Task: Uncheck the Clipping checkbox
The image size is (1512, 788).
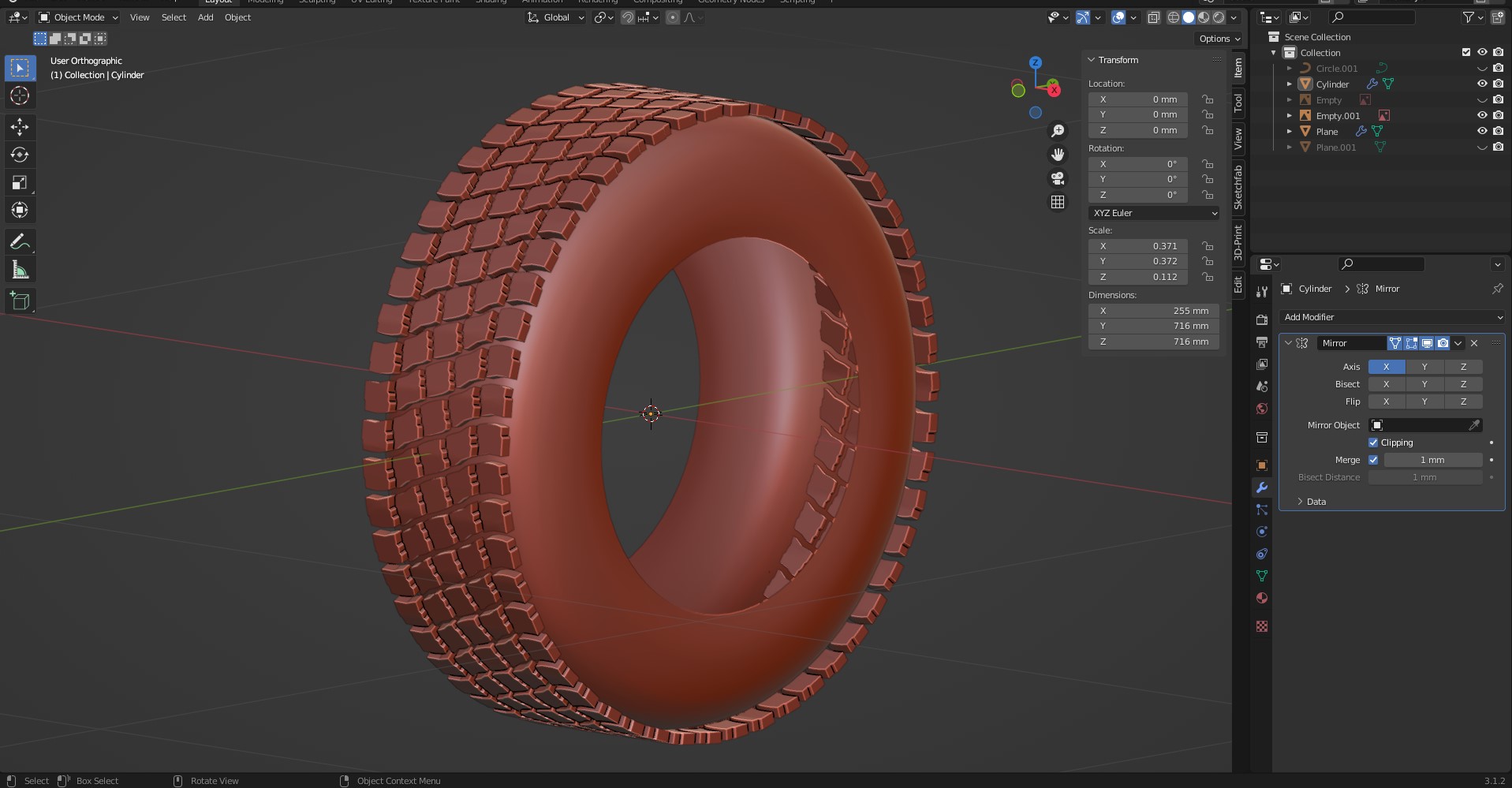Action: [x=1373, y=443]
